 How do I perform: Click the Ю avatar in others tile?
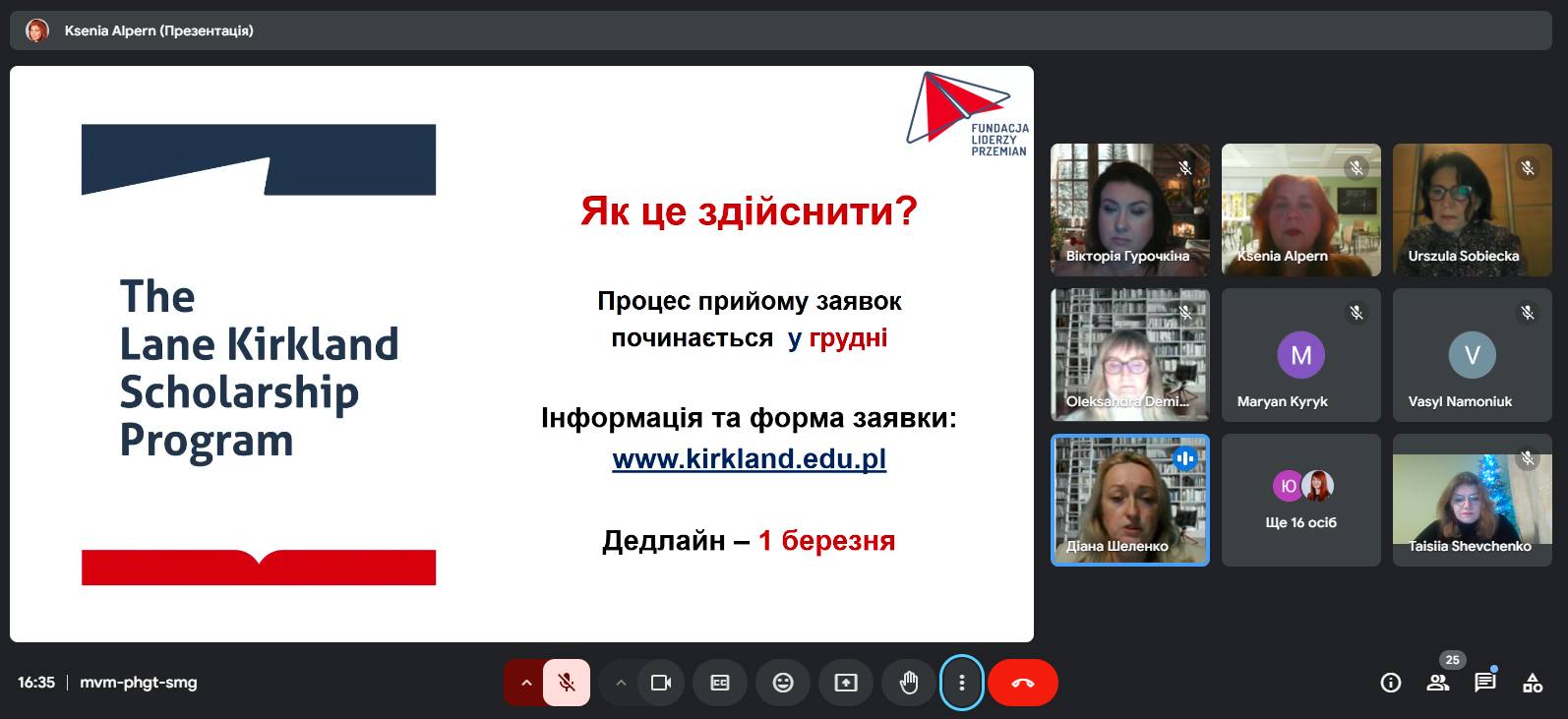(x=1288, y=486)
